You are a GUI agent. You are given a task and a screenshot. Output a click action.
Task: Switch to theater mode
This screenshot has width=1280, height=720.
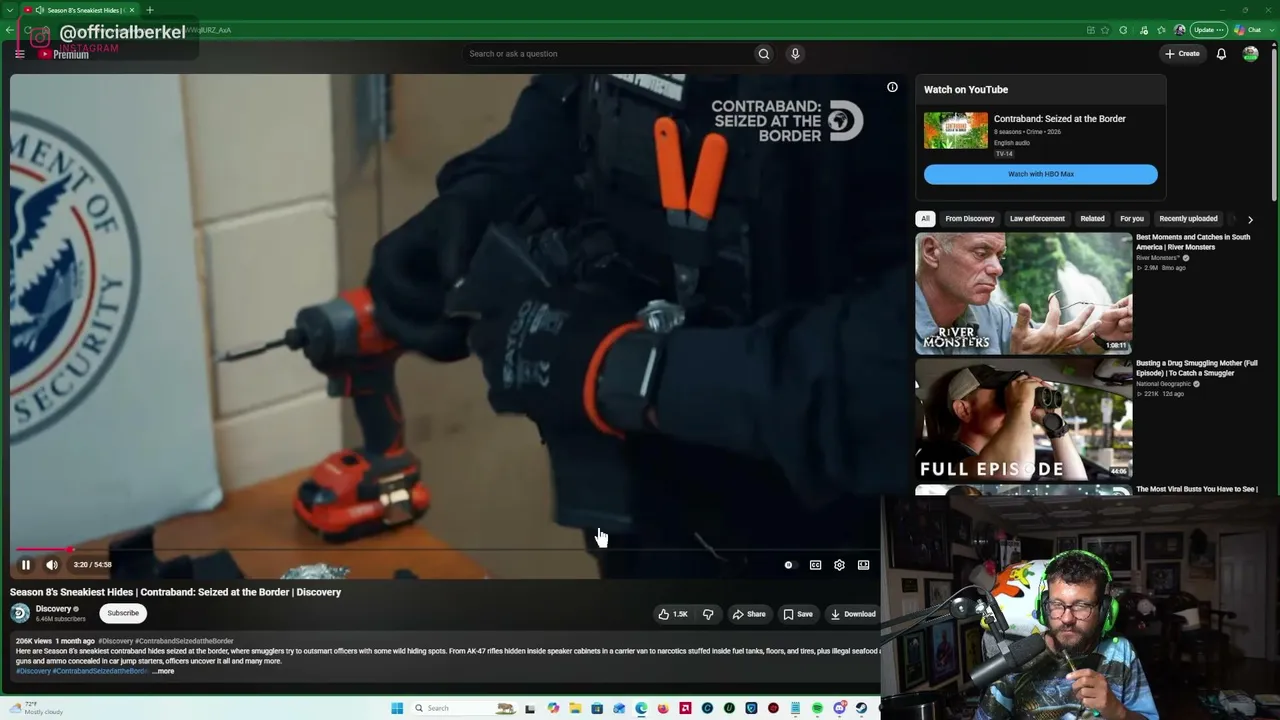[863, 565]
